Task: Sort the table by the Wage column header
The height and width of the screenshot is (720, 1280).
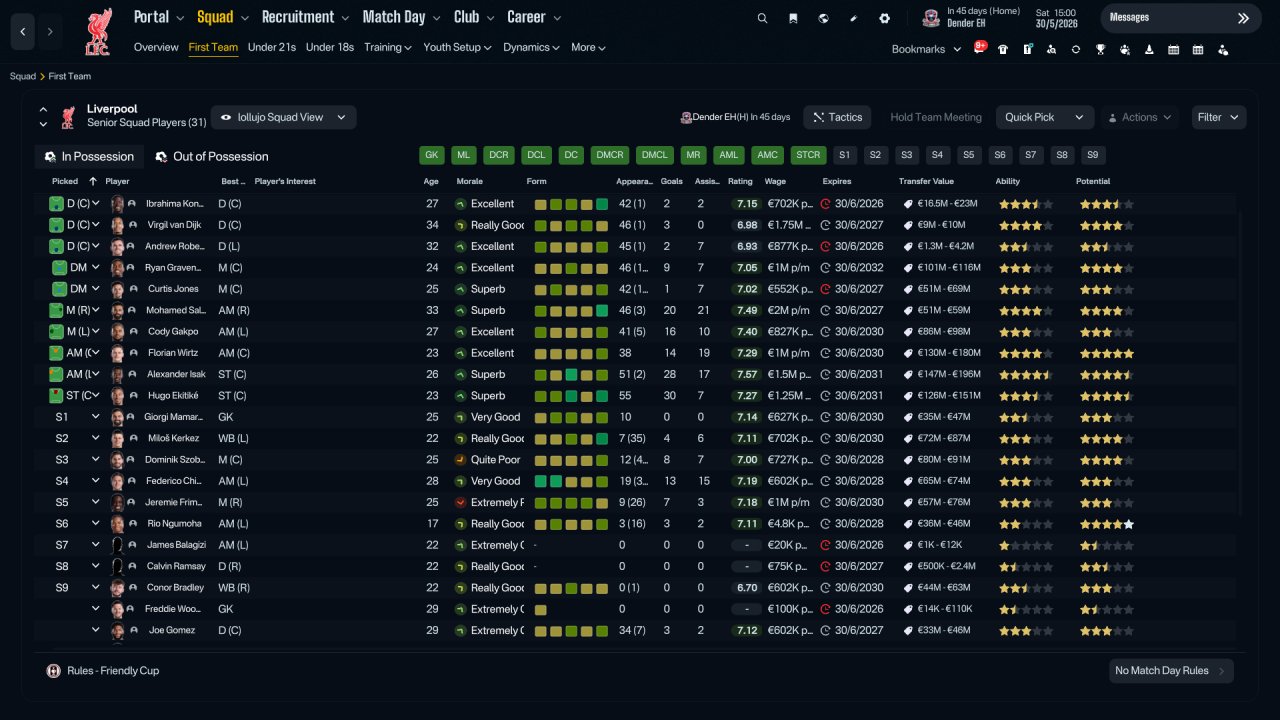Action: tap(775, 182)
